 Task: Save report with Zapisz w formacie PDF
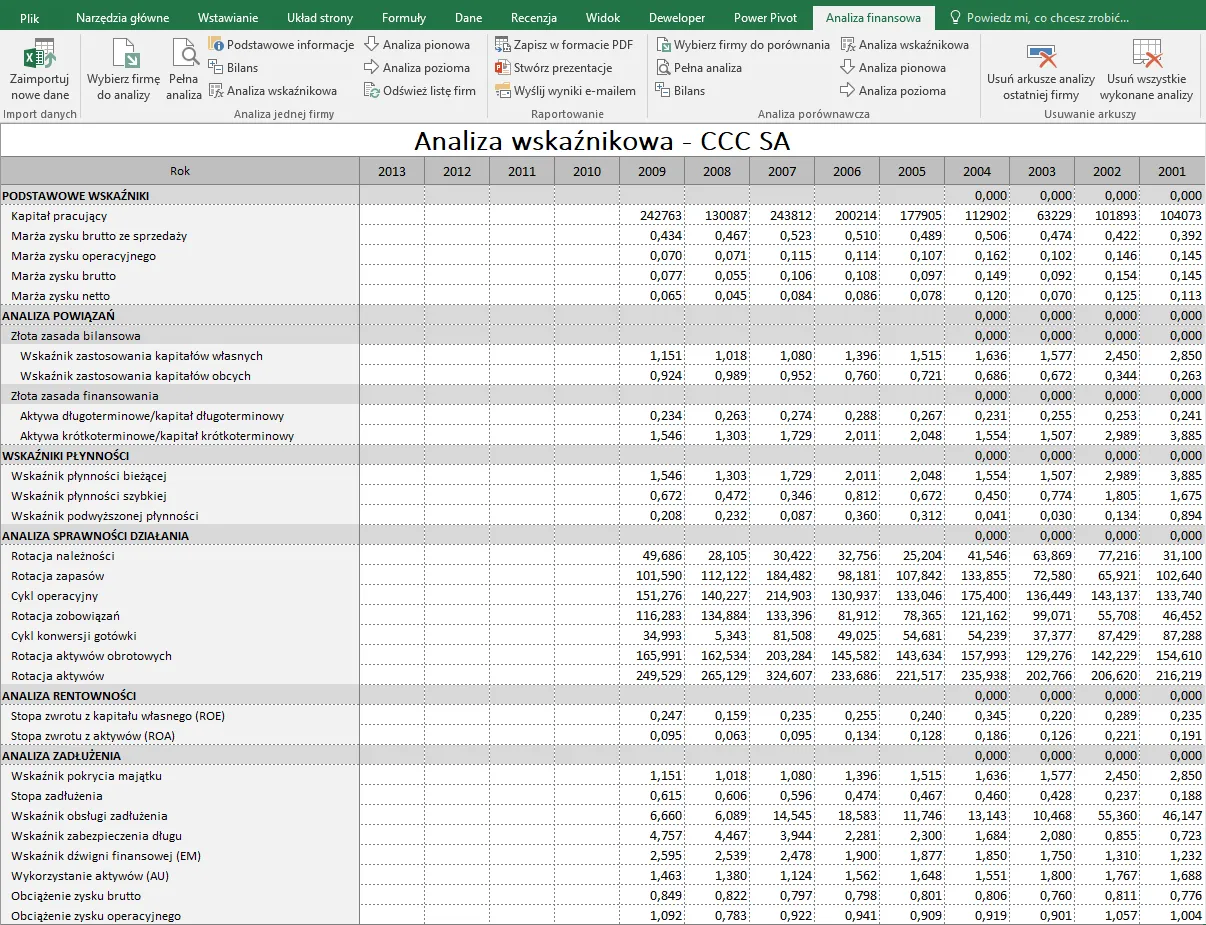tap(501, 44)
